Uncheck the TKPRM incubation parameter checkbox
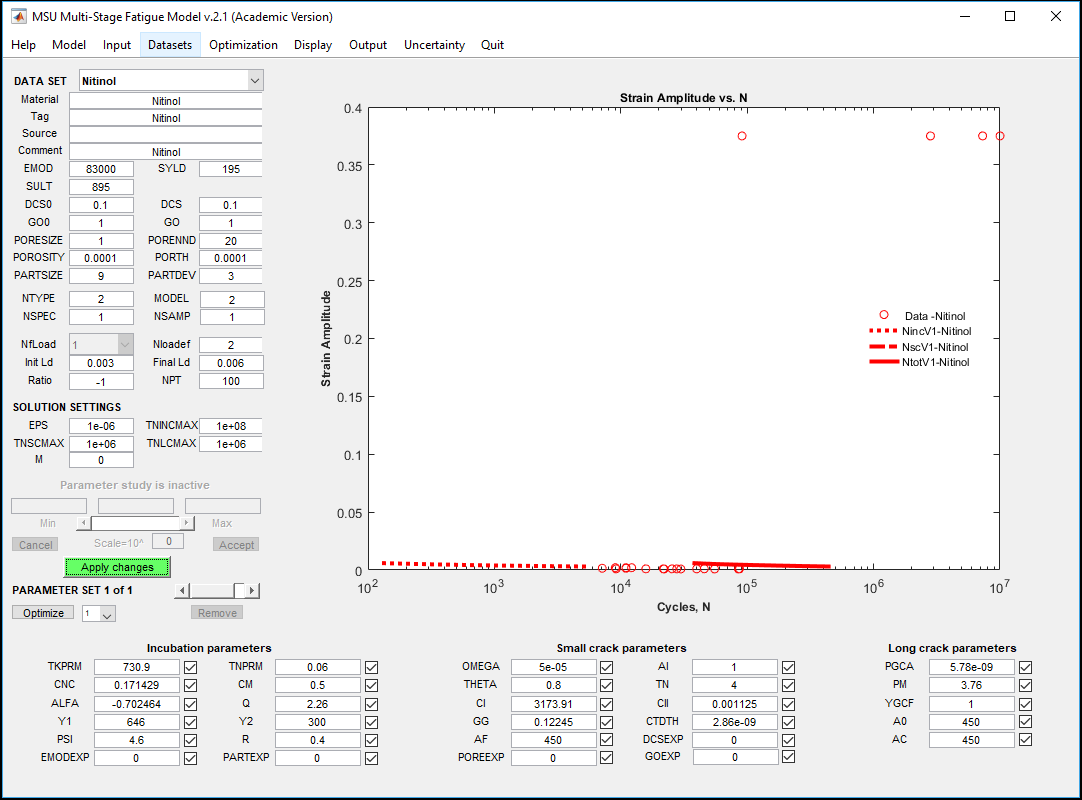The image size is (1082, 800). 191,667
